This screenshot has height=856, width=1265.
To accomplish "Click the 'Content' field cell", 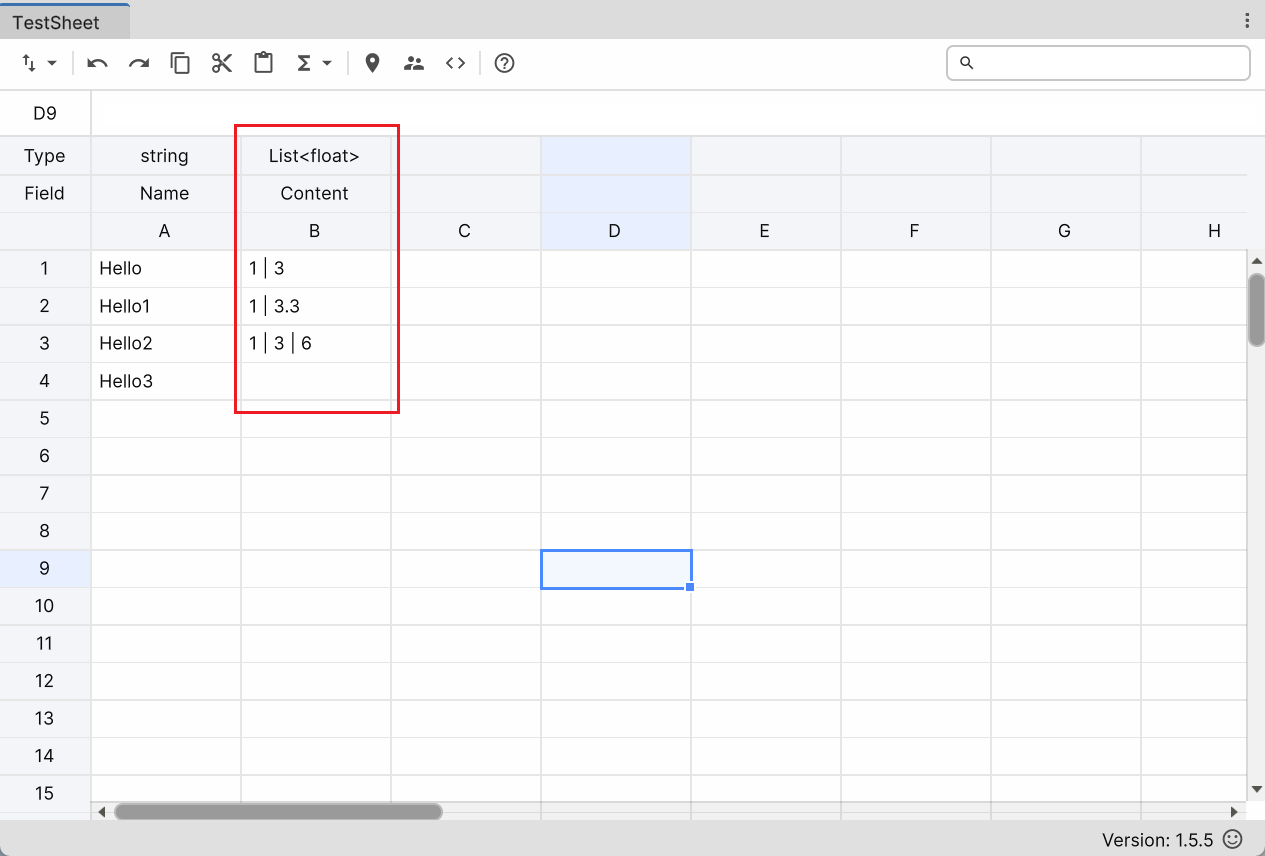I will click(315, 193).
